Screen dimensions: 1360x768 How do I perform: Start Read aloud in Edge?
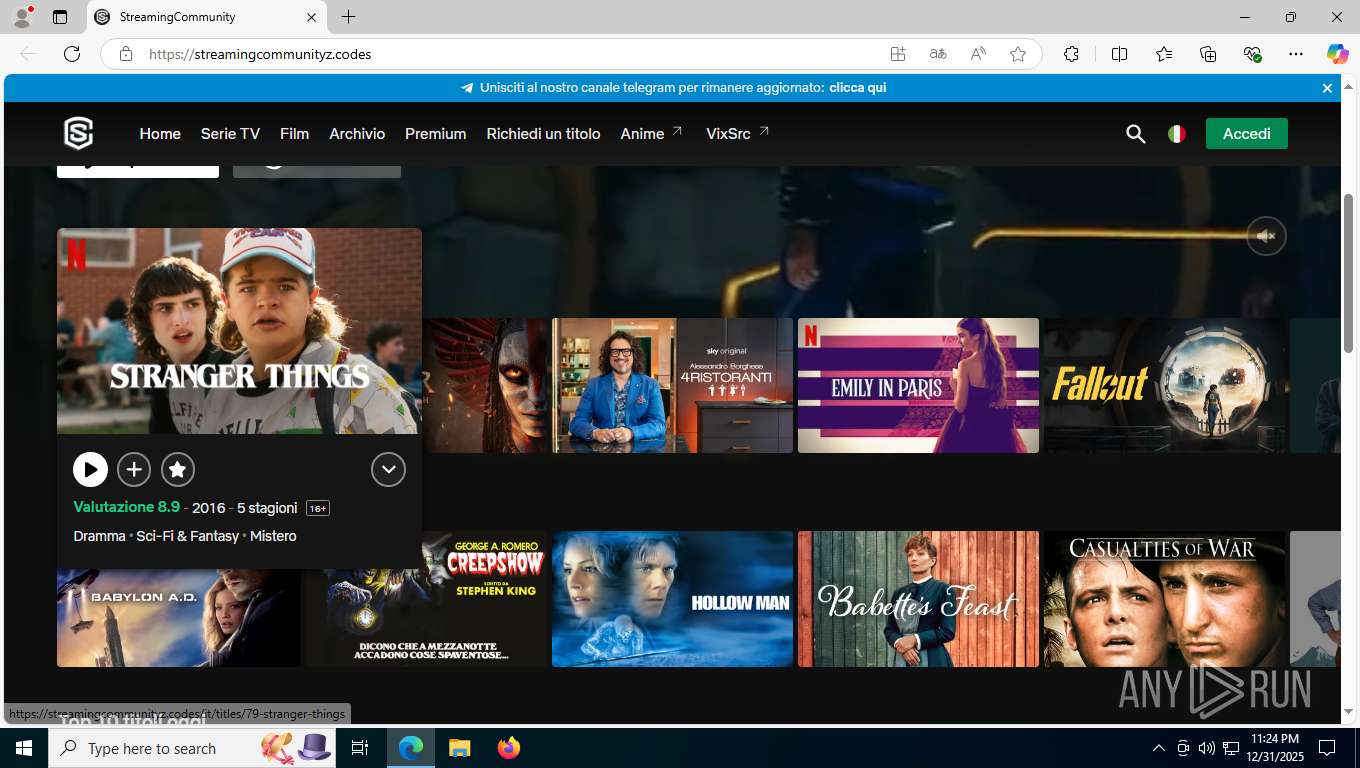click(x=978, y=54)
